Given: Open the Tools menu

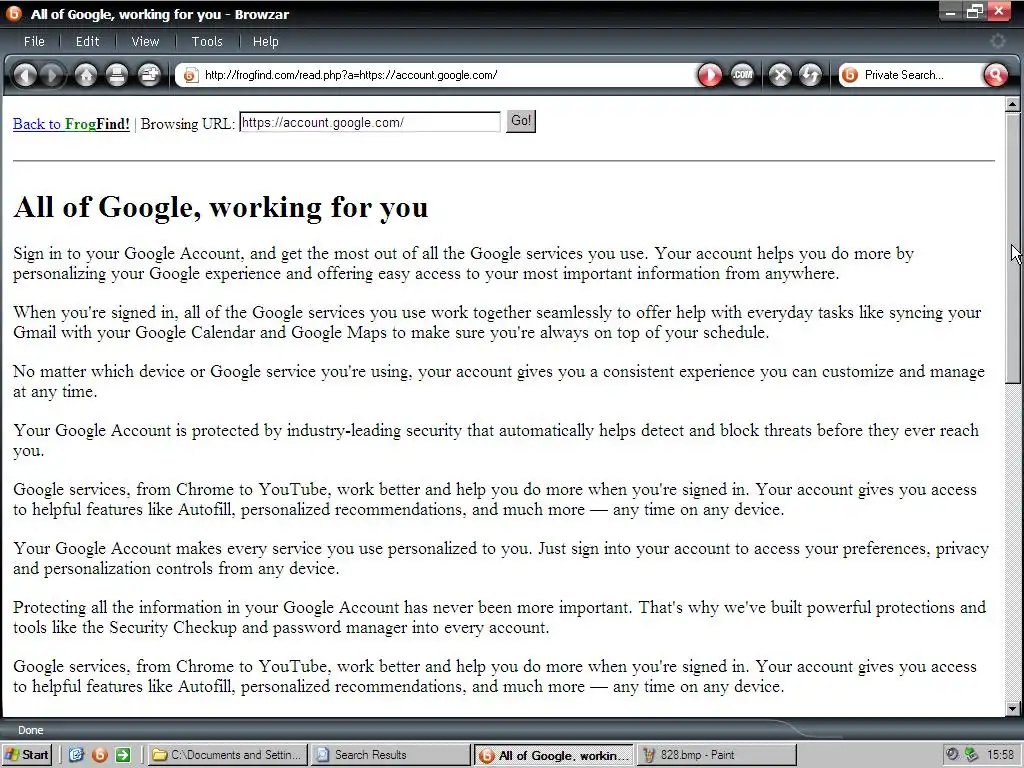Looking at the screenshot, I should coord(207,41).
